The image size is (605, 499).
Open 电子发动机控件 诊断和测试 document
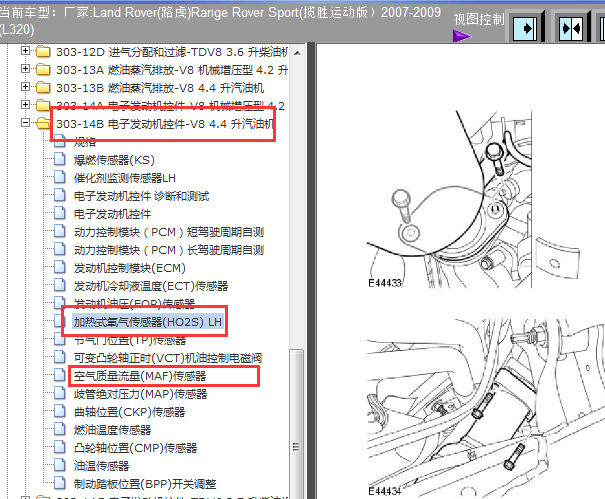[x=141, y=196]
